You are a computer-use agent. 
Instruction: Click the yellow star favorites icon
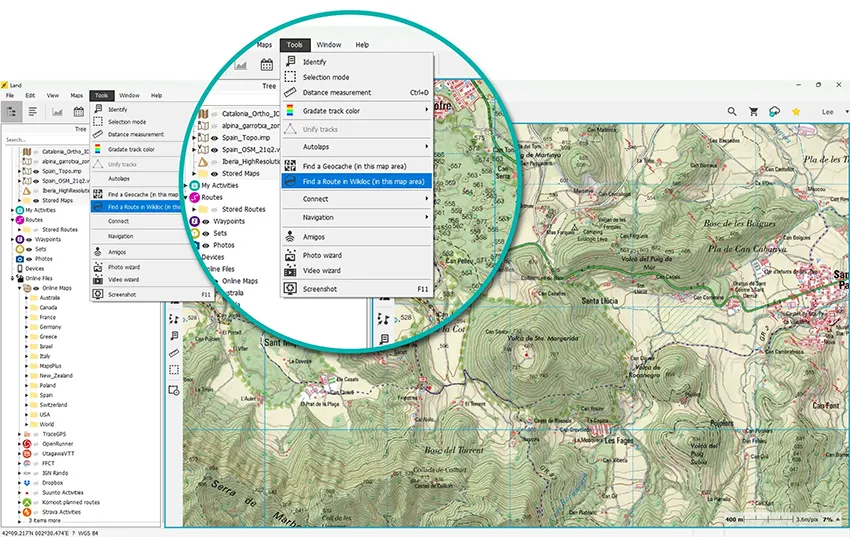point(796,112)
